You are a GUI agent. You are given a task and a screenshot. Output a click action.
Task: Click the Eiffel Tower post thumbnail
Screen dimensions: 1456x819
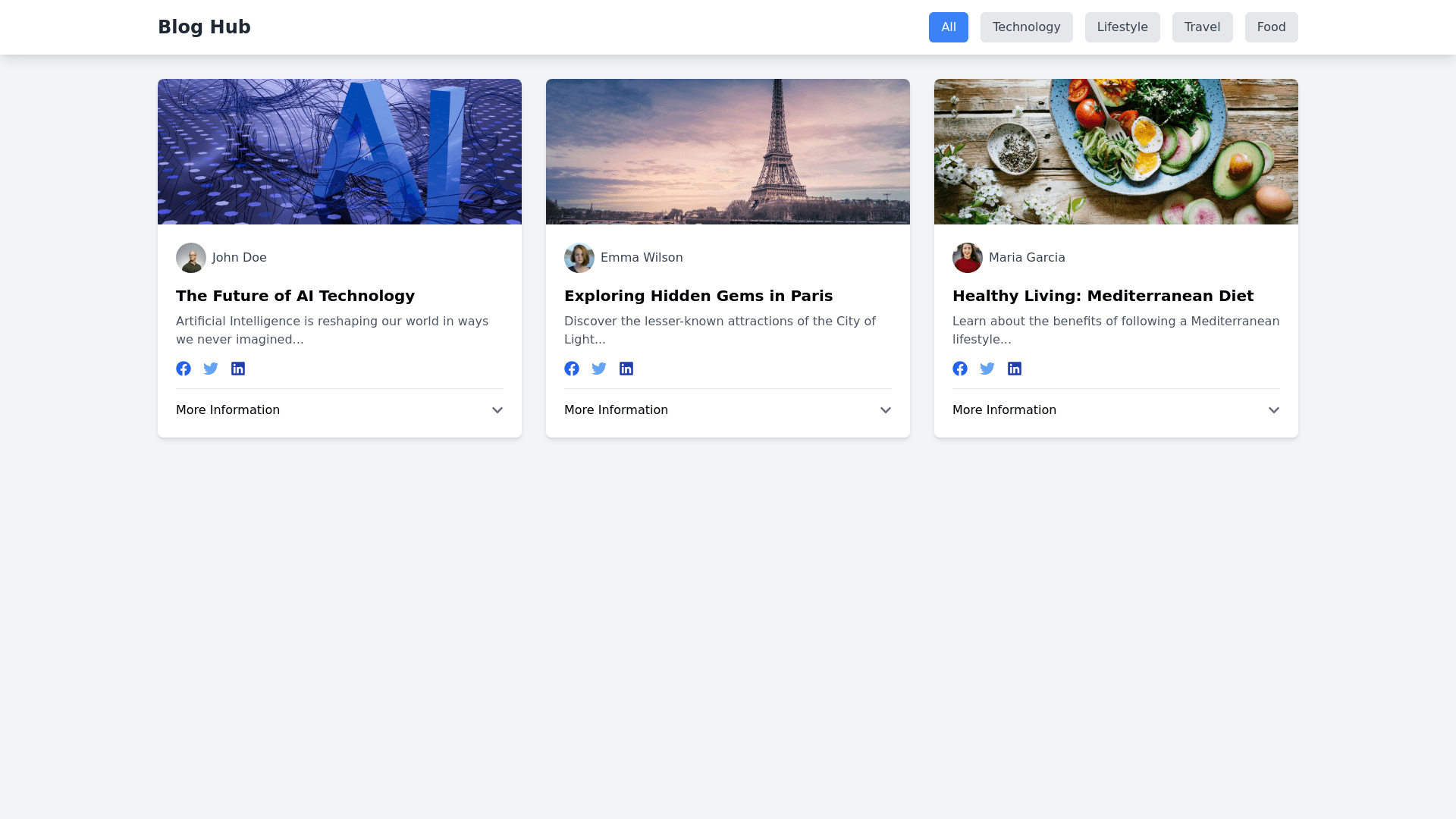pyautogui.click(x=727, y=152)
